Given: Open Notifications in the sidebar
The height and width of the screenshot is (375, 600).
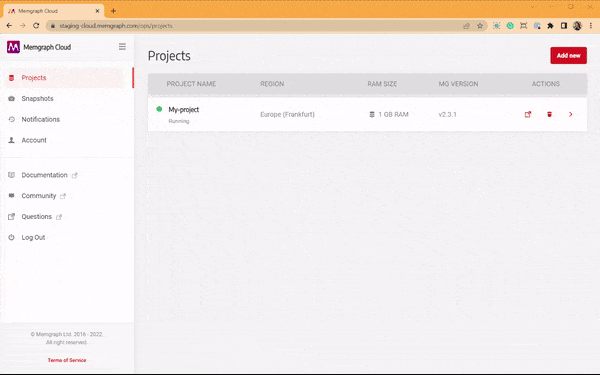Looking at the screenshot, I should (x=41, y=119).
